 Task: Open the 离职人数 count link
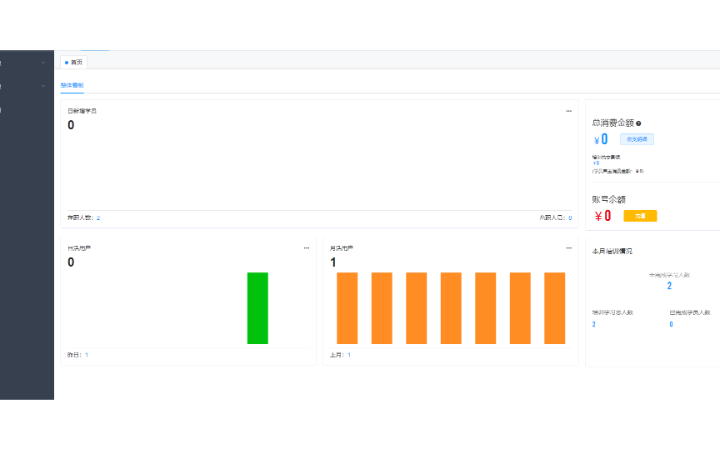pos(570,218)
